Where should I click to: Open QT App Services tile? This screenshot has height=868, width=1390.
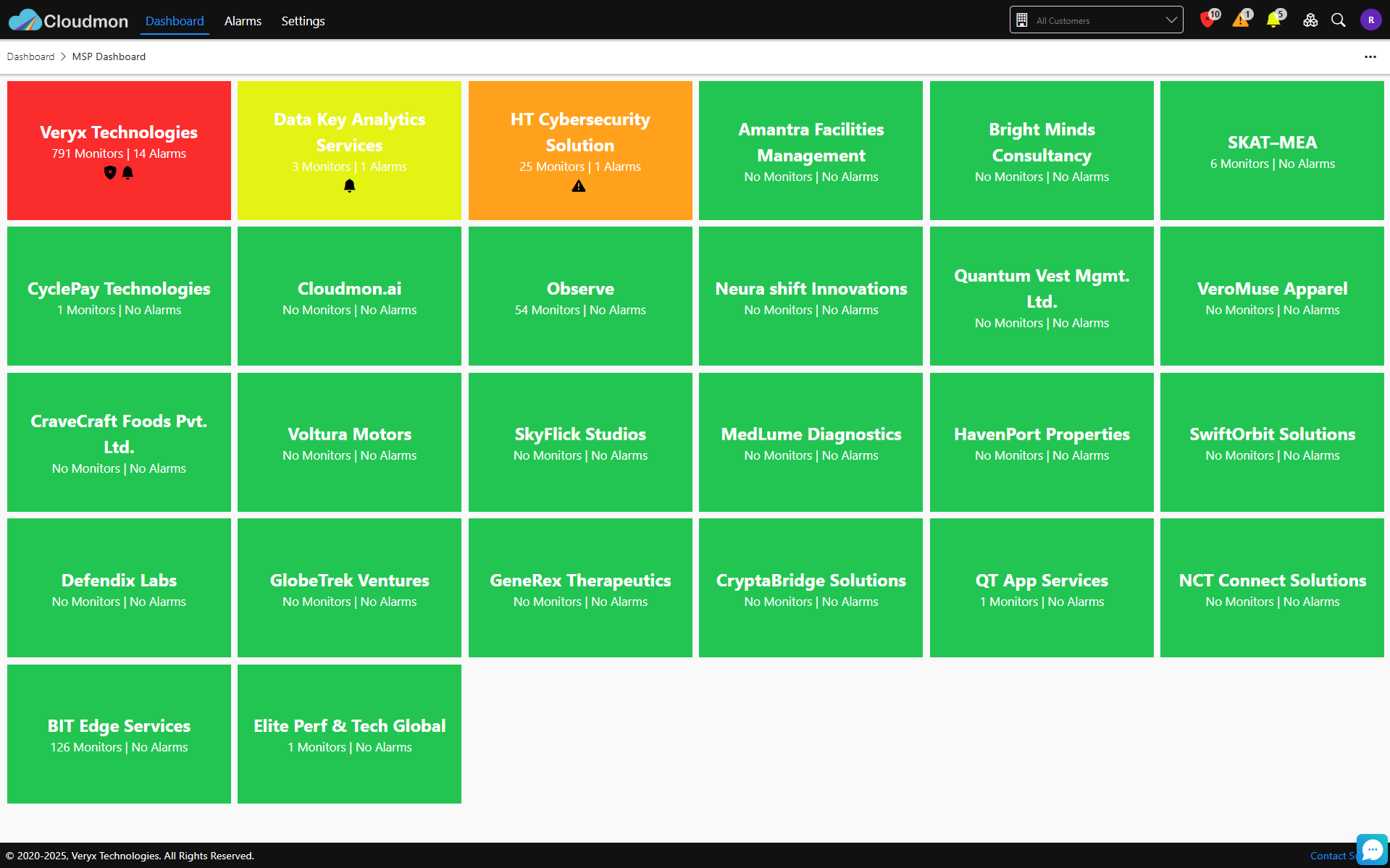tap(1042, 588)
